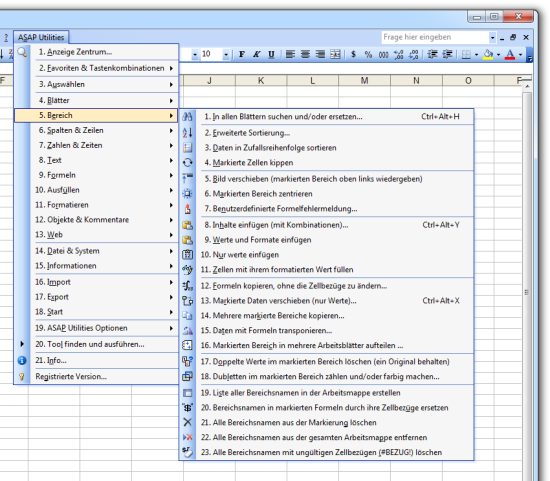The width and height of the screenshot is (550, 481).
Task: Click the A-Z sort icon for Erweiterte Sortierung
Action: pyautogui.click(x=188, y=133)
